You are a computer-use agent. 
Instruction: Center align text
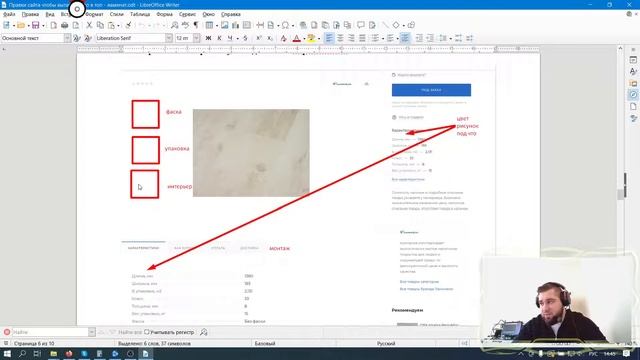coord(340,38)
